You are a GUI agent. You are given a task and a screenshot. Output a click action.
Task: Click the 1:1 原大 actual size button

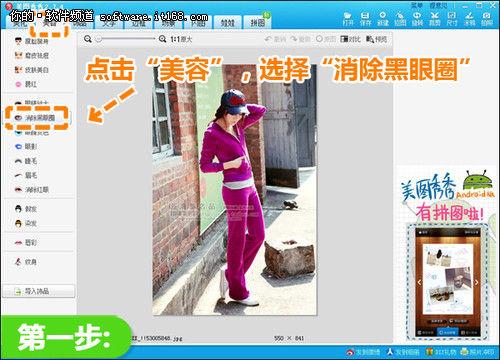pyautogui.click(x=181, y=39)
